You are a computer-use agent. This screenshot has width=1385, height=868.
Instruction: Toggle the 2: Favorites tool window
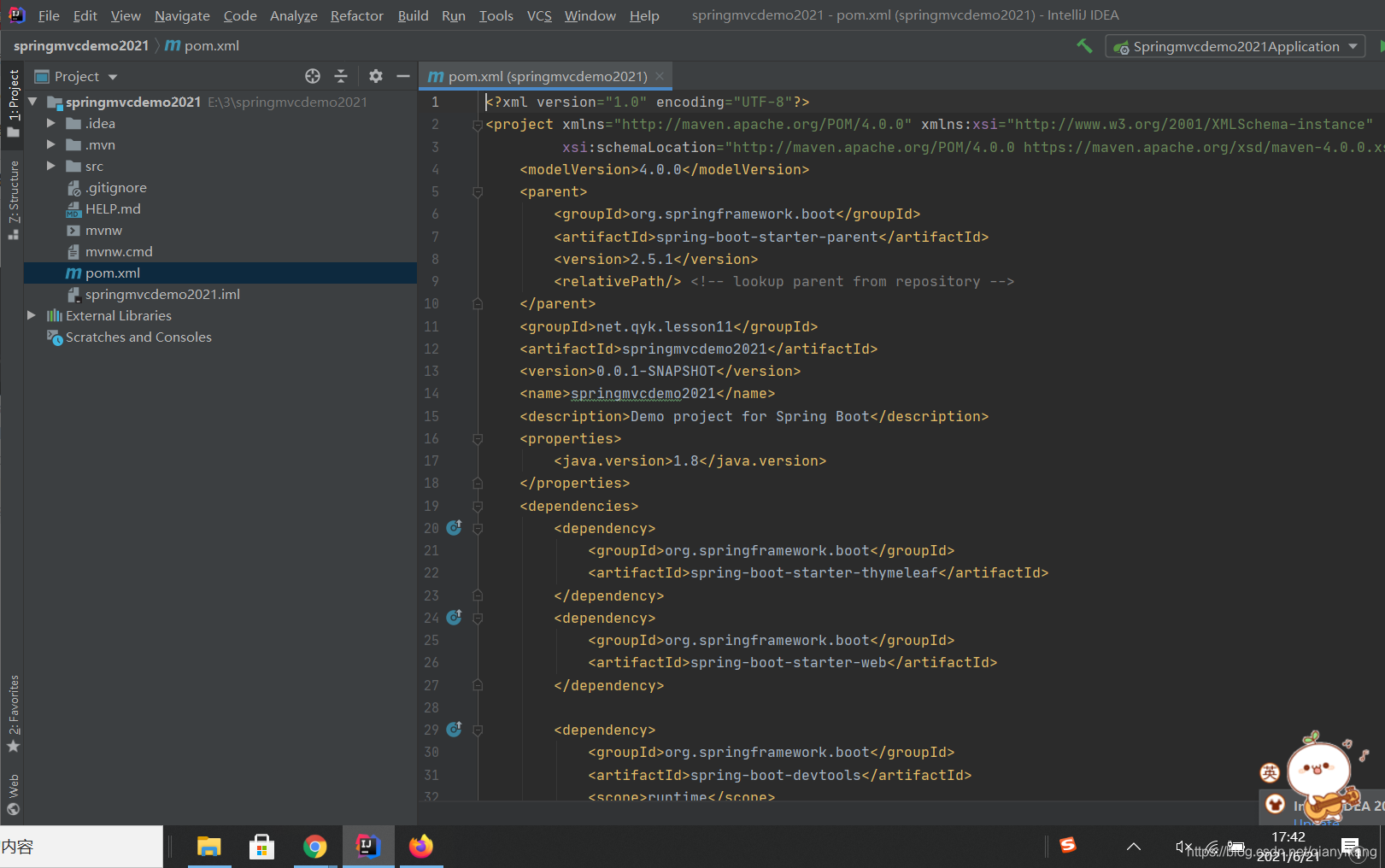pos(13,713)
